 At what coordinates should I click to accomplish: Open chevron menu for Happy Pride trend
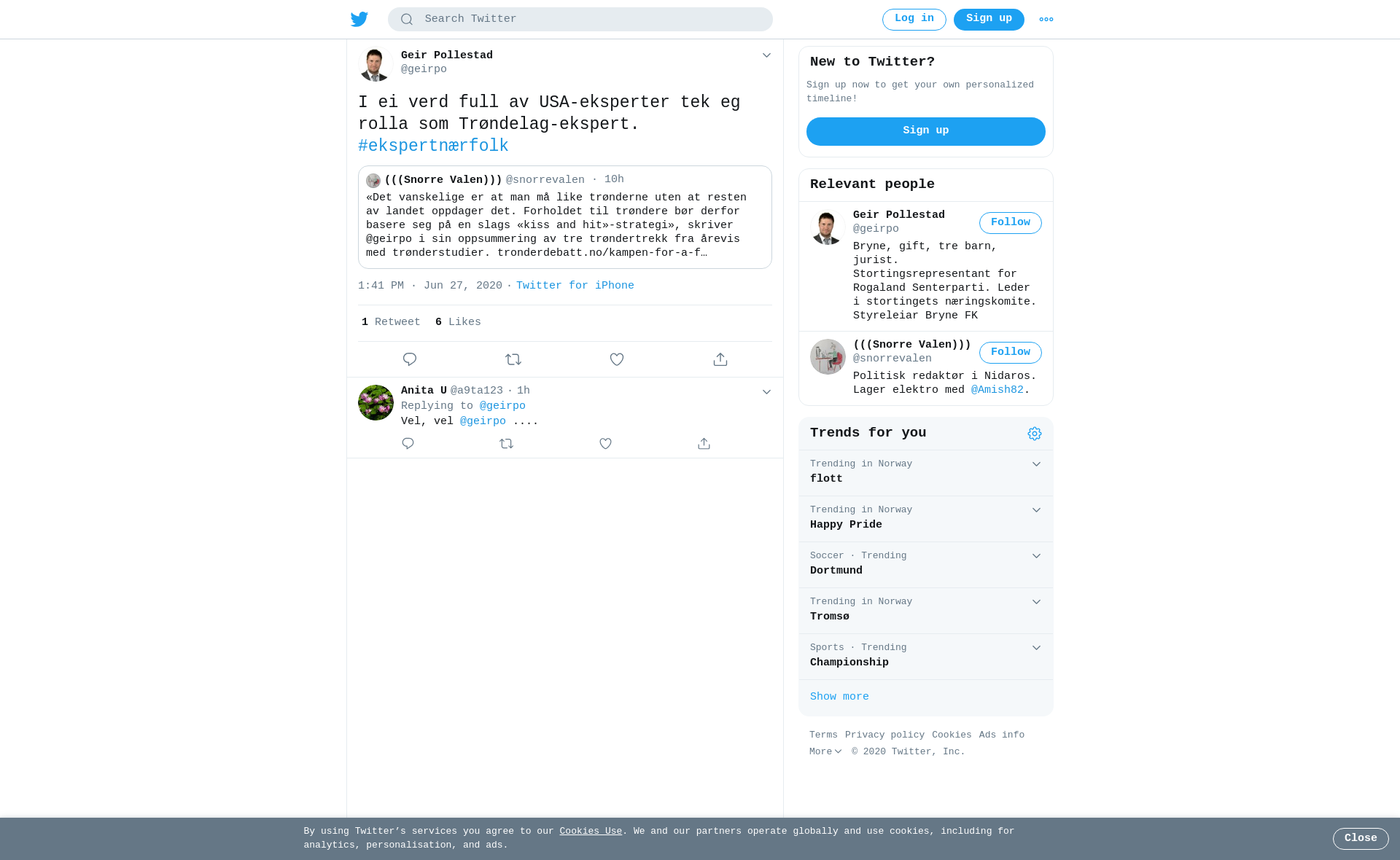1036,510
